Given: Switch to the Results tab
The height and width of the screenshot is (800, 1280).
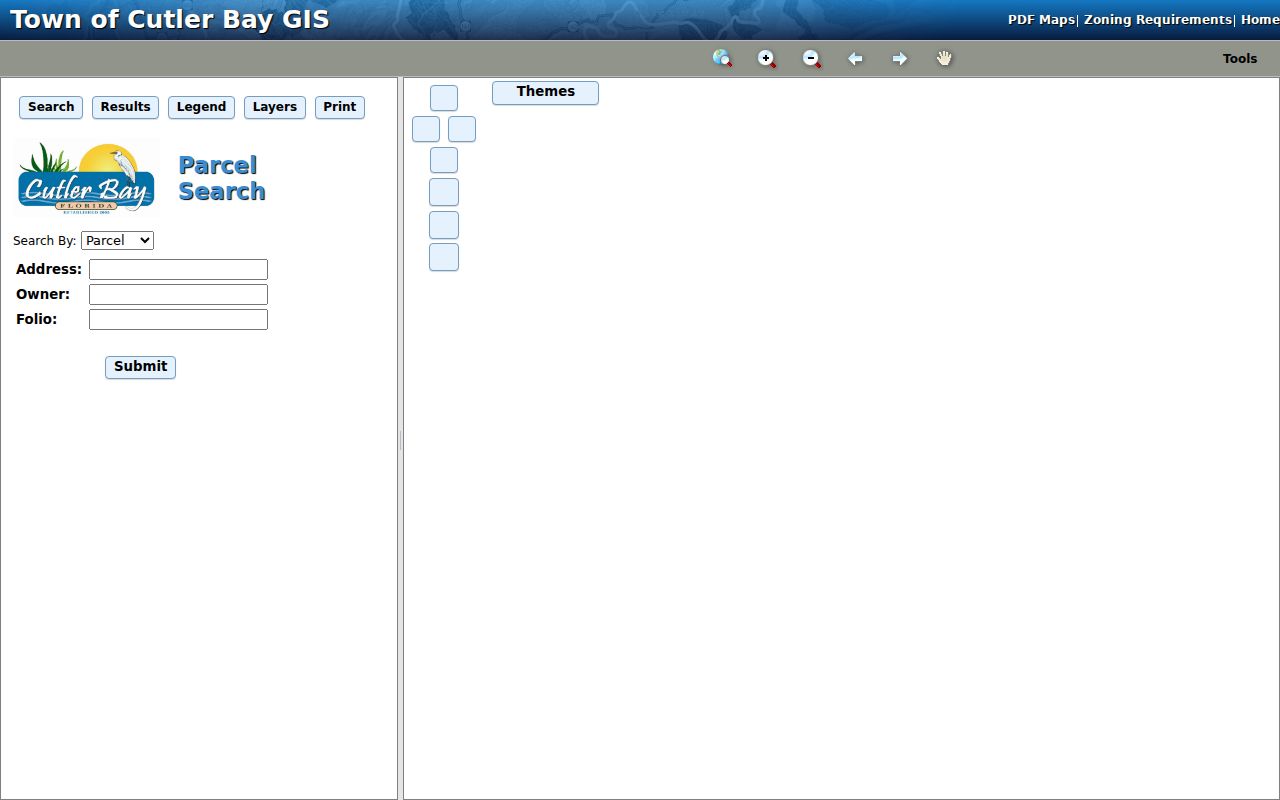Looking at the screenshot, I should pyautogui.click(x=125, y=107).
